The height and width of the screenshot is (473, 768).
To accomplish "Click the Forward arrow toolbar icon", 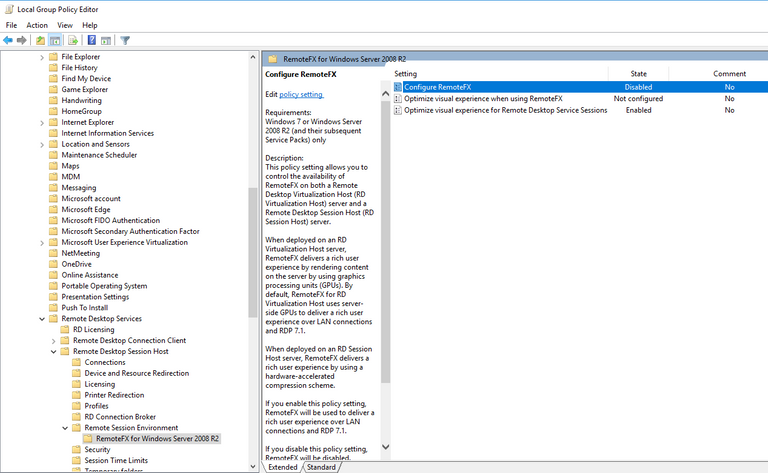I will click(22, 41).
